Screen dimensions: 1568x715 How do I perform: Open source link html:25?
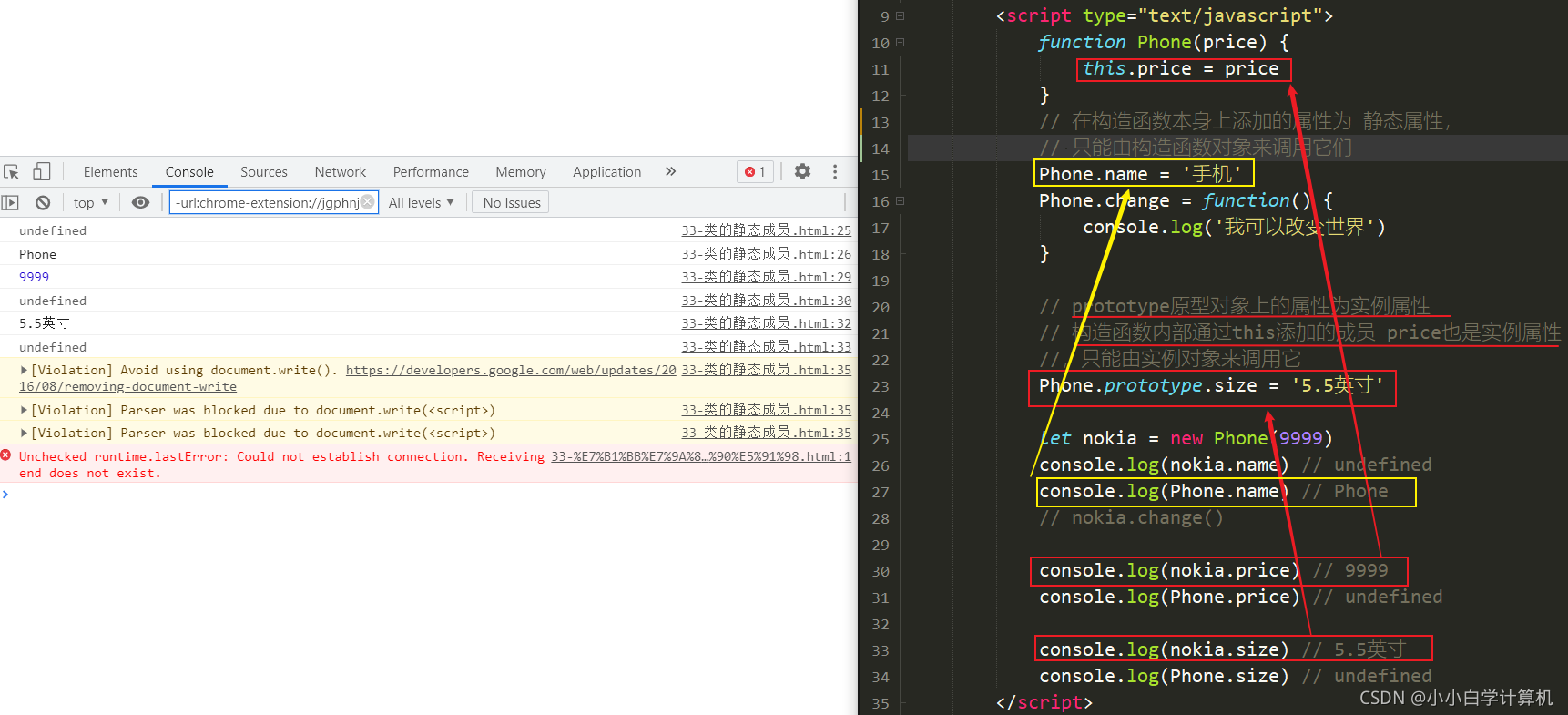click(767, 230)
